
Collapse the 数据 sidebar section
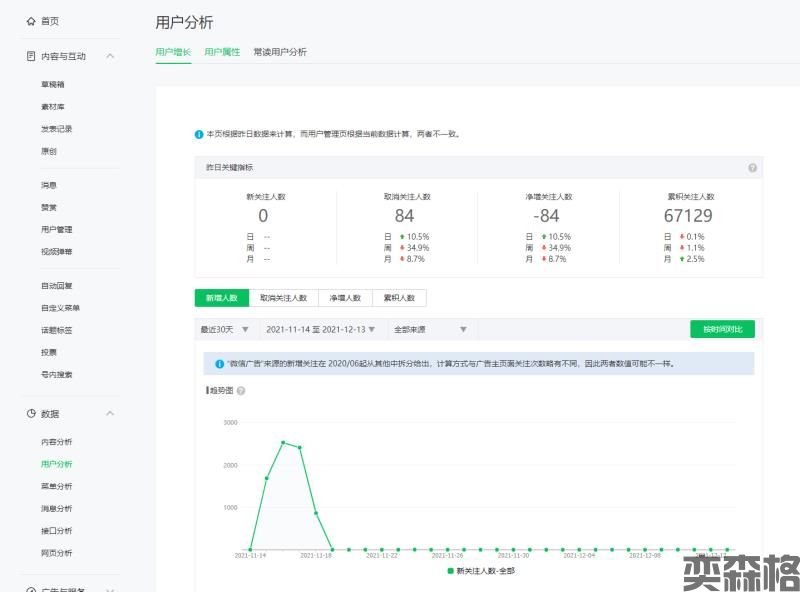[110, 413]
